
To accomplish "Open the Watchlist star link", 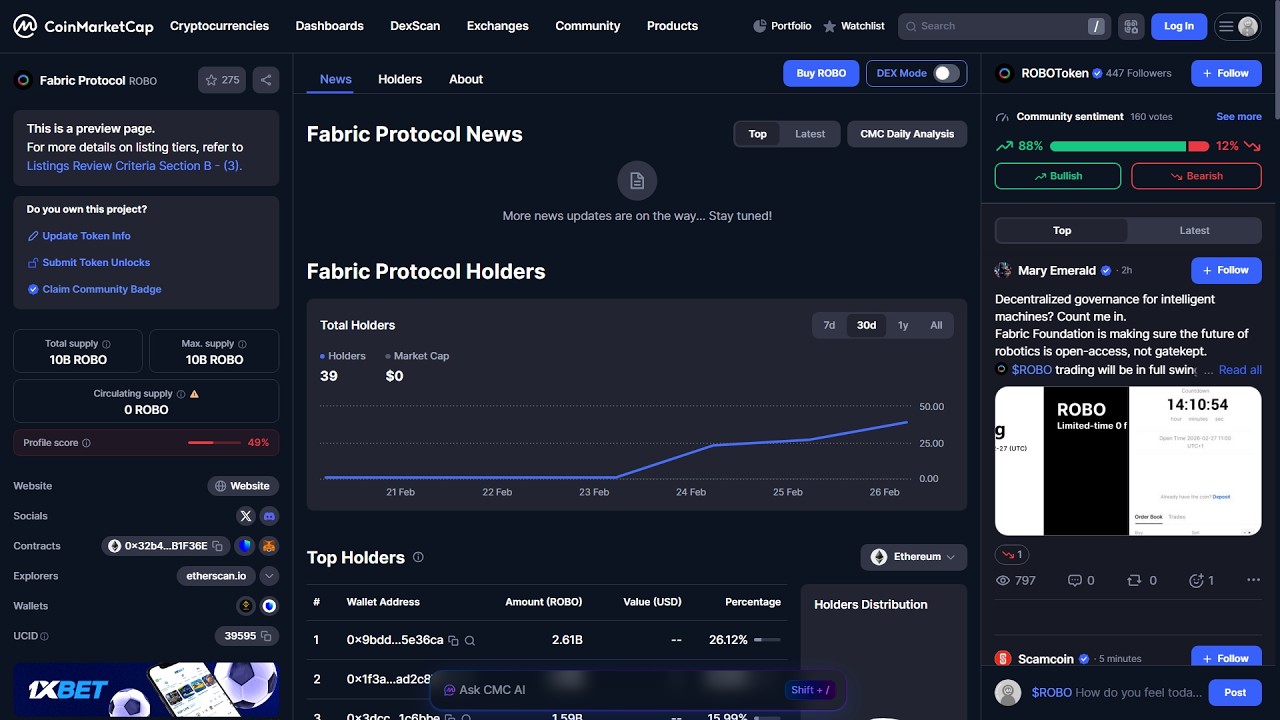I will click(x=853, y=26).
